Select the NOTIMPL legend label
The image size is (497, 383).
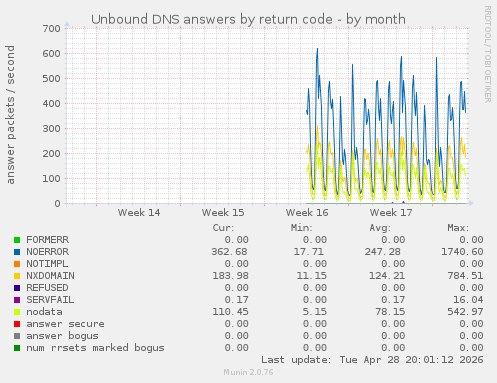pos(47,264)
